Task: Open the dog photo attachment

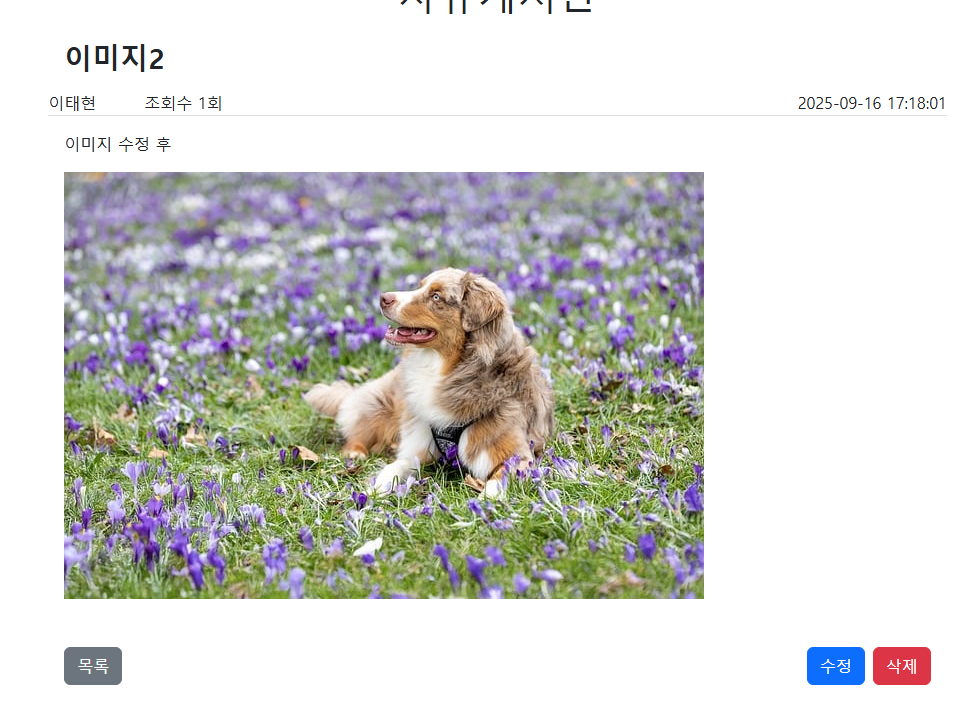Action: click(384, 385)
